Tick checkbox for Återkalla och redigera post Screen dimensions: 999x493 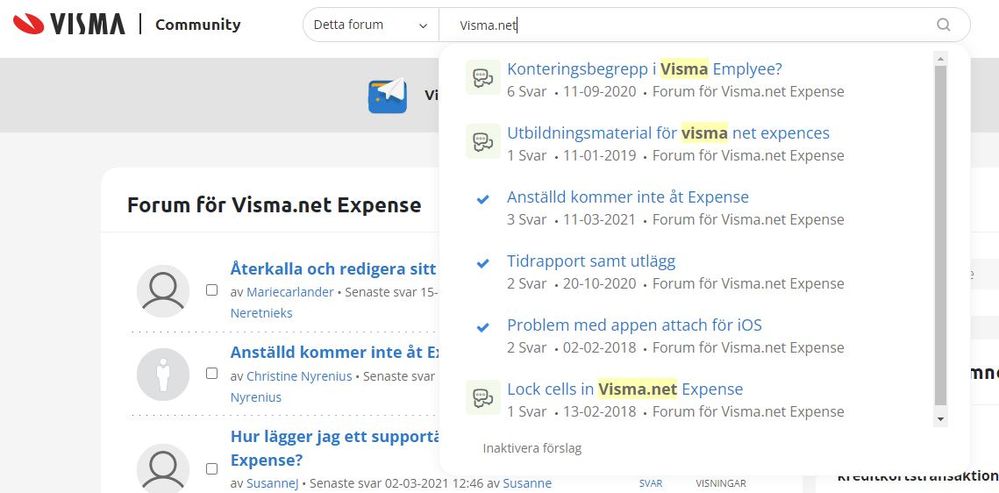click(x=212, y=290)
